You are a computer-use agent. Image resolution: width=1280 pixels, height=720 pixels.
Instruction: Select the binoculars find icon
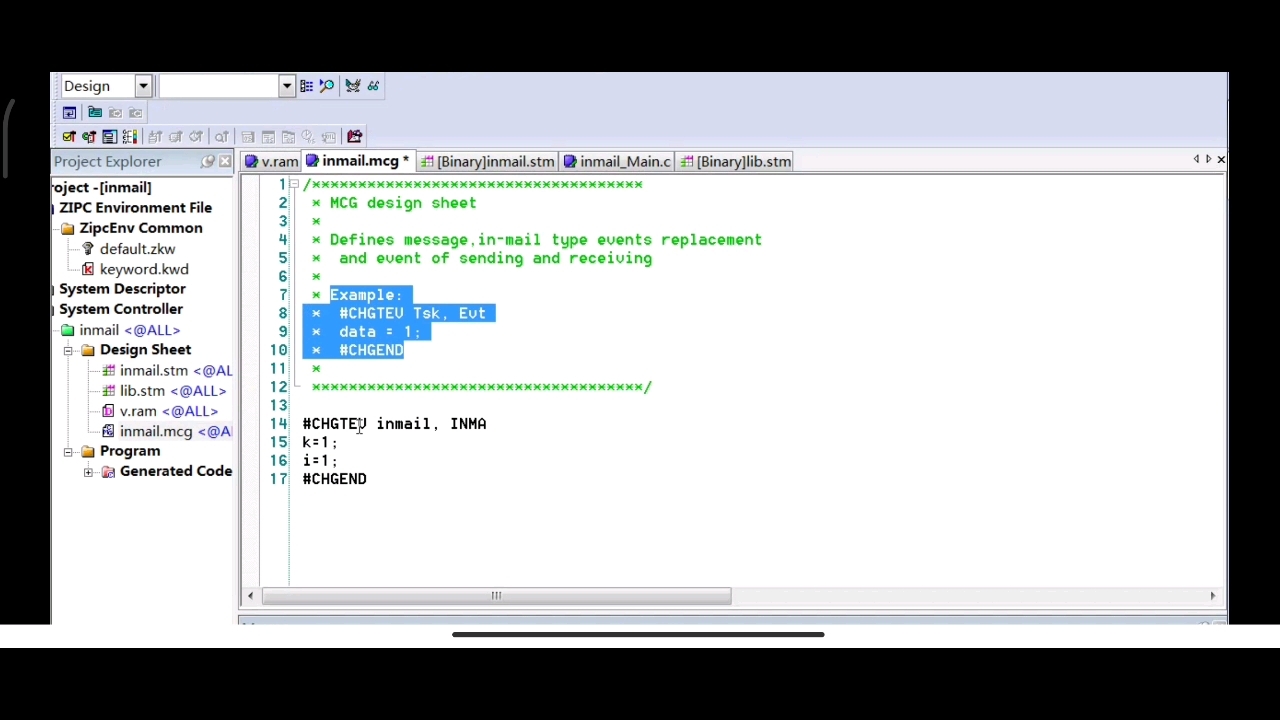point(374,86)
